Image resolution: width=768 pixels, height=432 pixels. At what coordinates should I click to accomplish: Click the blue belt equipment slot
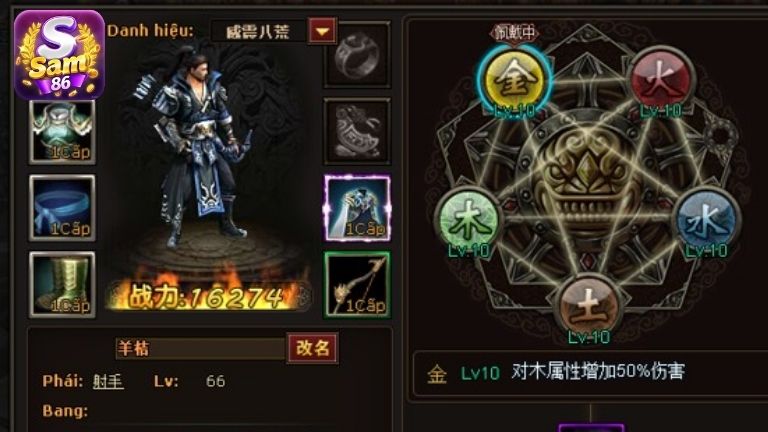point(62,208)
